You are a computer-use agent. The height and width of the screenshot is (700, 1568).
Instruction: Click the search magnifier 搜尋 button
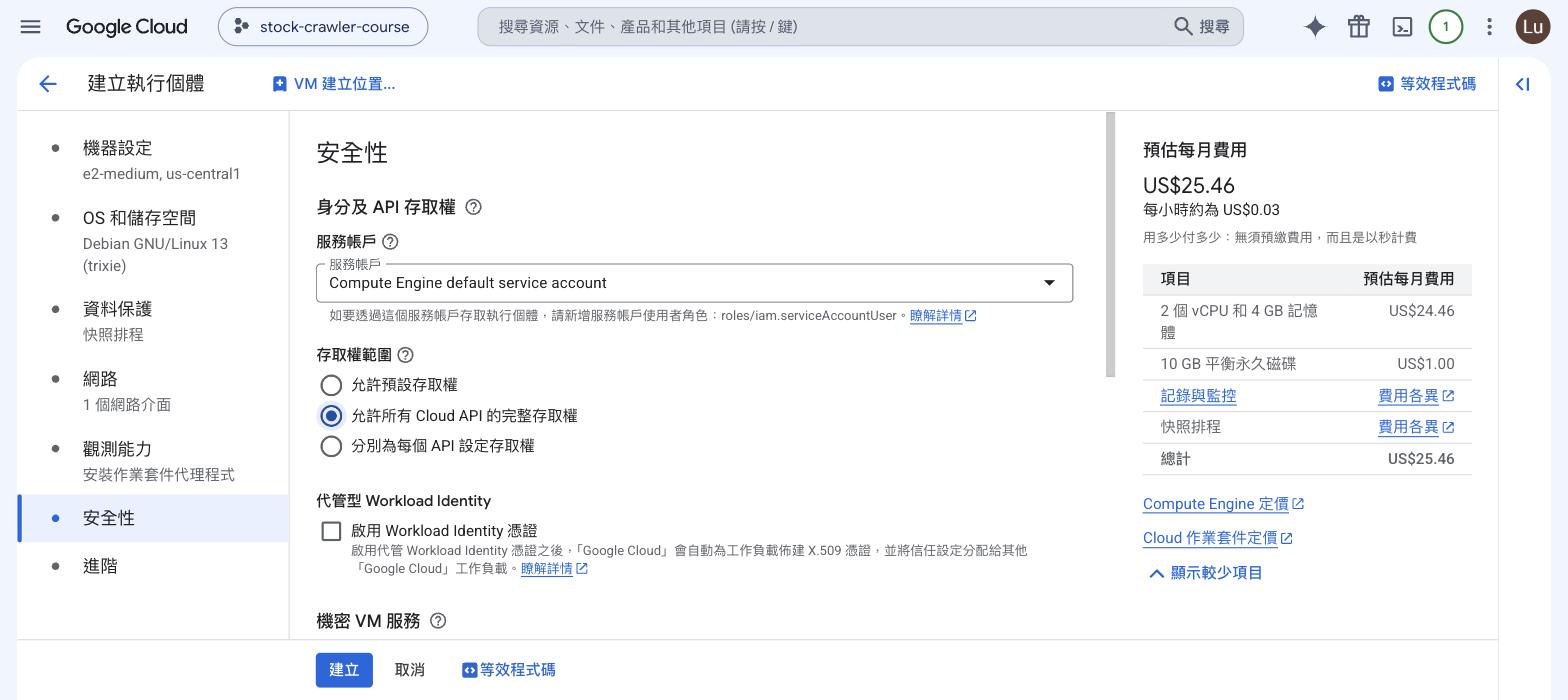(x=1202, y=27)
